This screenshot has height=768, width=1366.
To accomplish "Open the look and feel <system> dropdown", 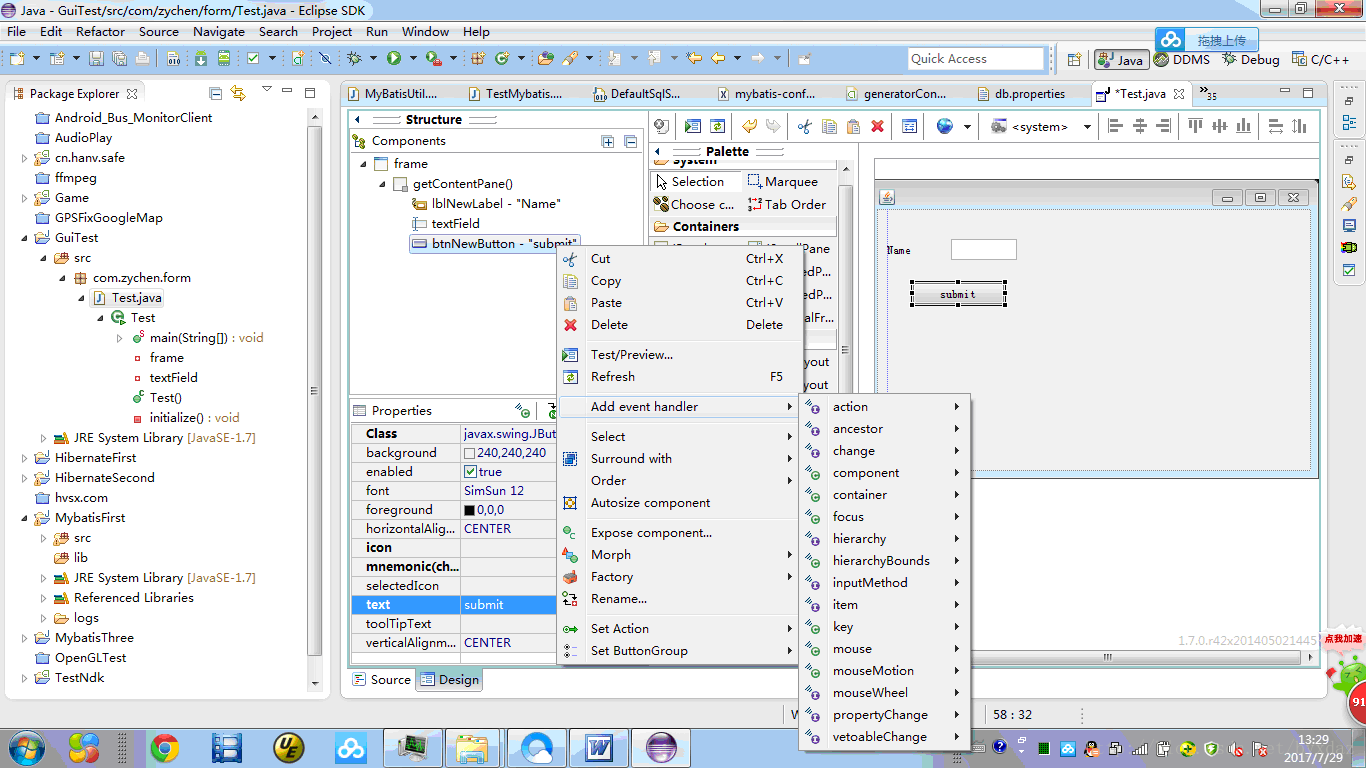I will click(x=1087, y=127).
